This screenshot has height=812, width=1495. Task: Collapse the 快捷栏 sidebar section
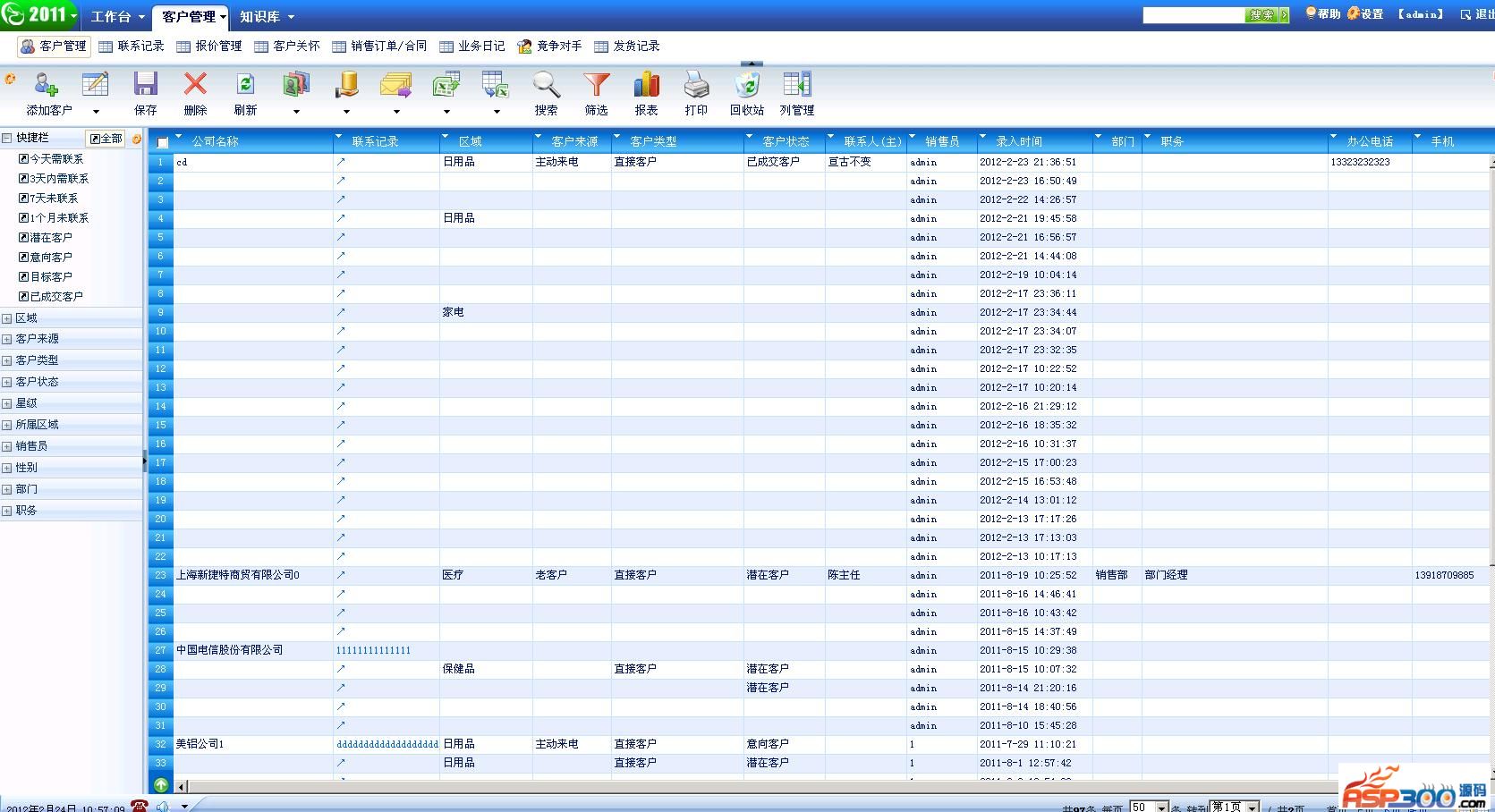[x=7, y=138]
